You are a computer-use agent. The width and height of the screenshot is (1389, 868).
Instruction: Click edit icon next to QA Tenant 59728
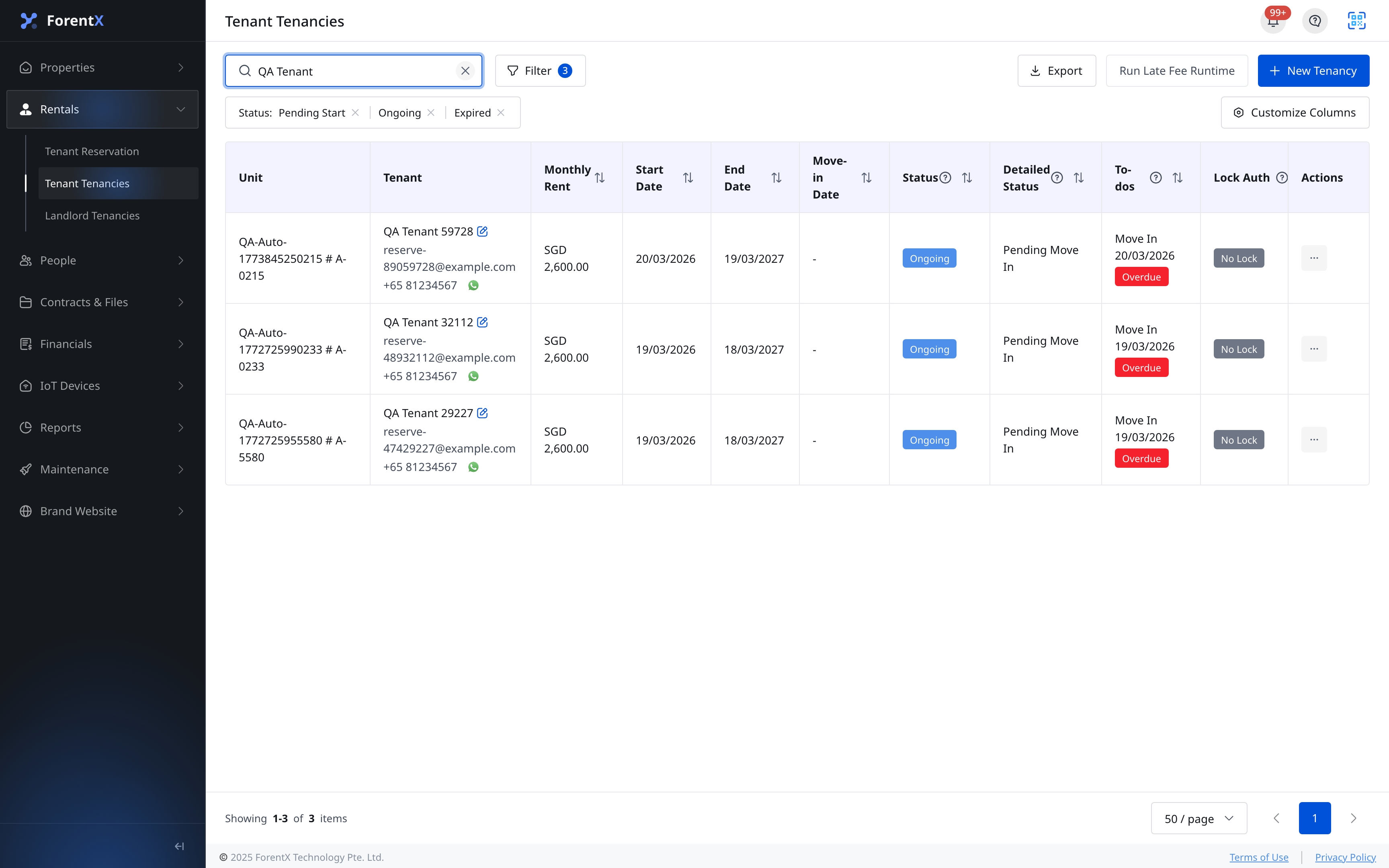point(482,231)
